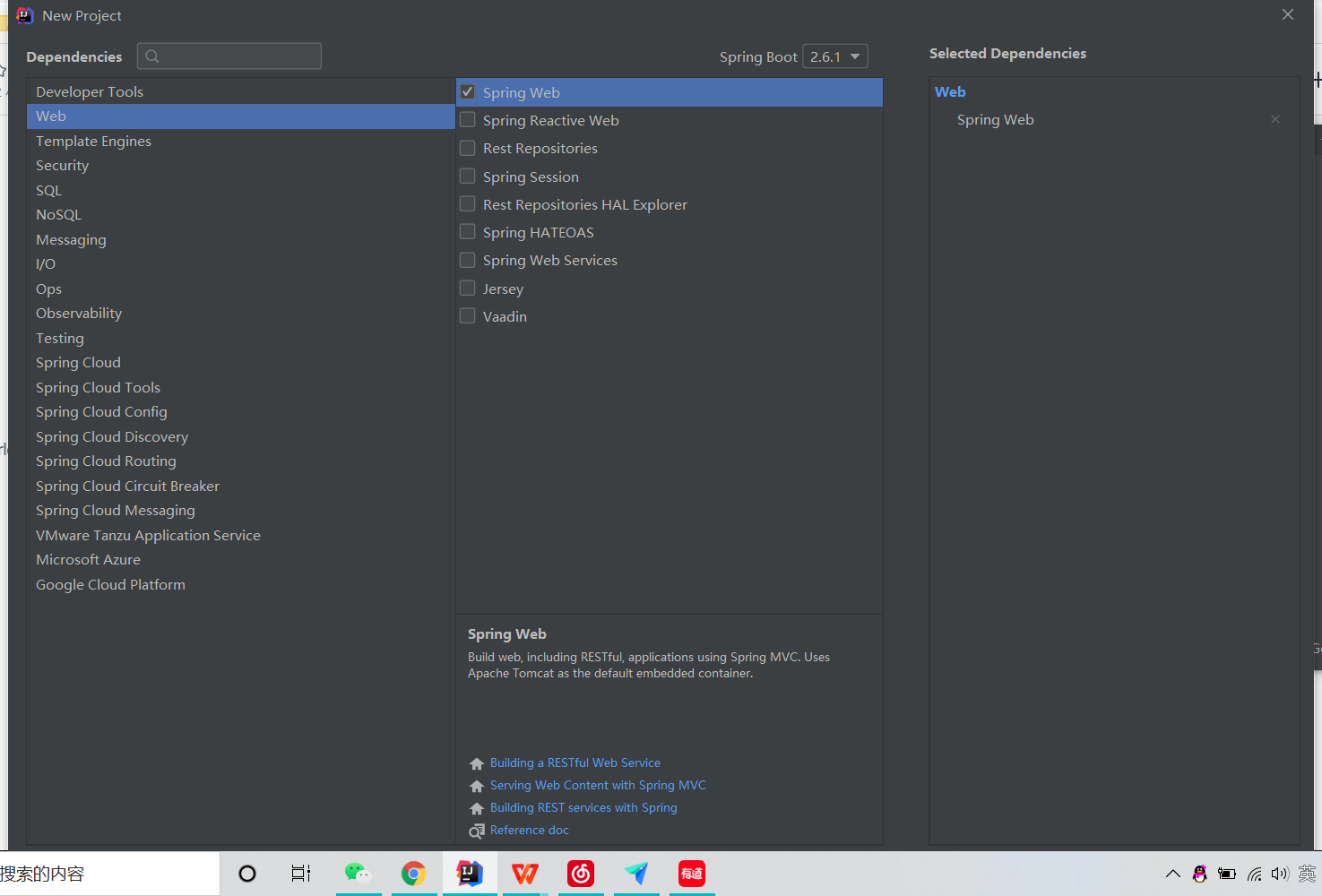Check the Spring HATEOAS checkbox
Image resolution: width=1322 pixels, height=896 pixels.
pyautogui.click(x=468, y=232)
